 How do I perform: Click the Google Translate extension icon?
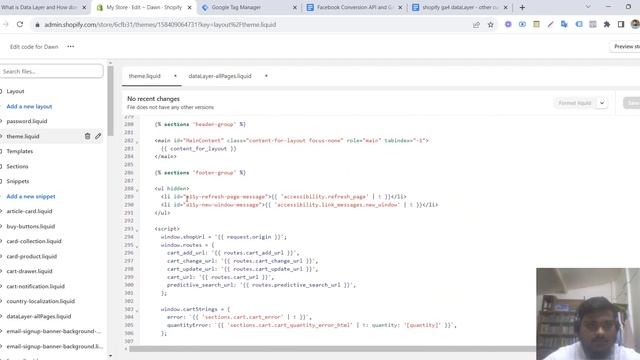pyautogui.click(x=564, y=24)
